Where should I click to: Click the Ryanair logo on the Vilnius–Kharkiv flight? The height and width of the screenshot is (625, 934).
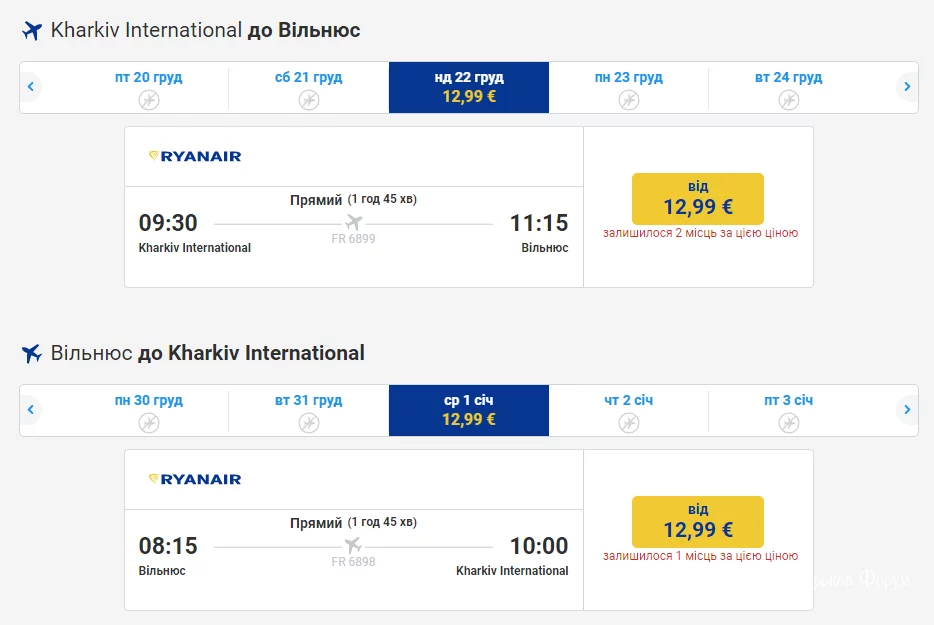point(195,479)
